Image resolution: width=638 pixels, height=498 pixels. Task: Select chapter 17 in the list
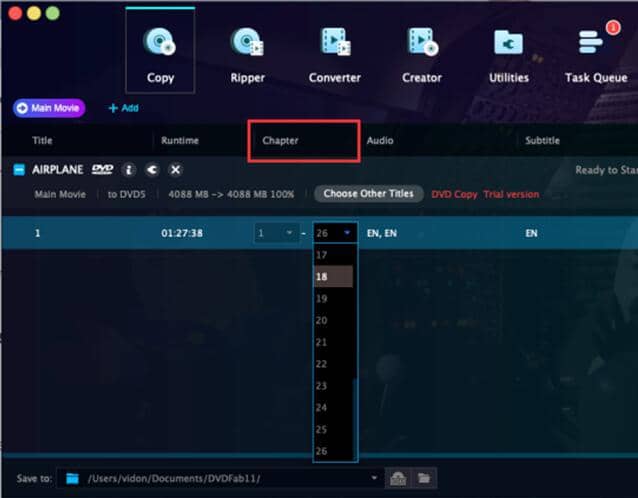[x=333, y=255]
